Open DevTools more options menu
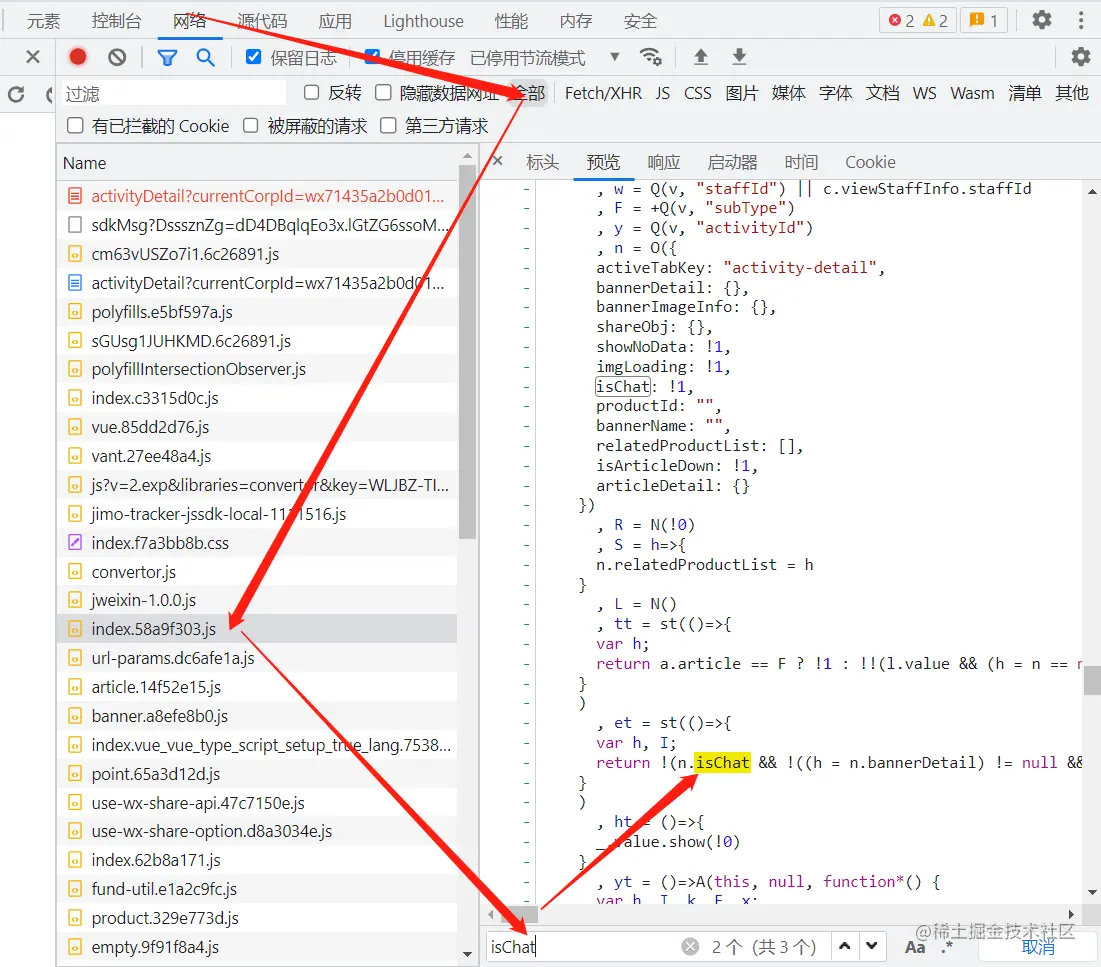Viewport: 1101px width, 967px height. [x=1081, y=20]
